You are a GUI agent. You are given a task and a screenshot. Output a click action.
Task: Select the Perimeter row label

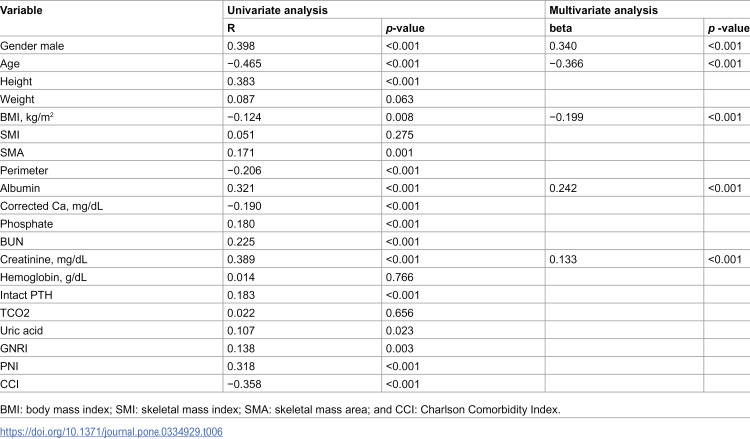[24, 171]
